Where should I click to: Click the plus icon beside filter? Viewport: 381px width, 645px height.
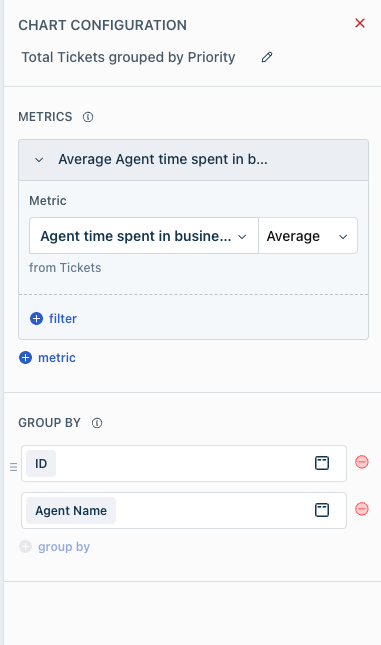coord(37,318)
